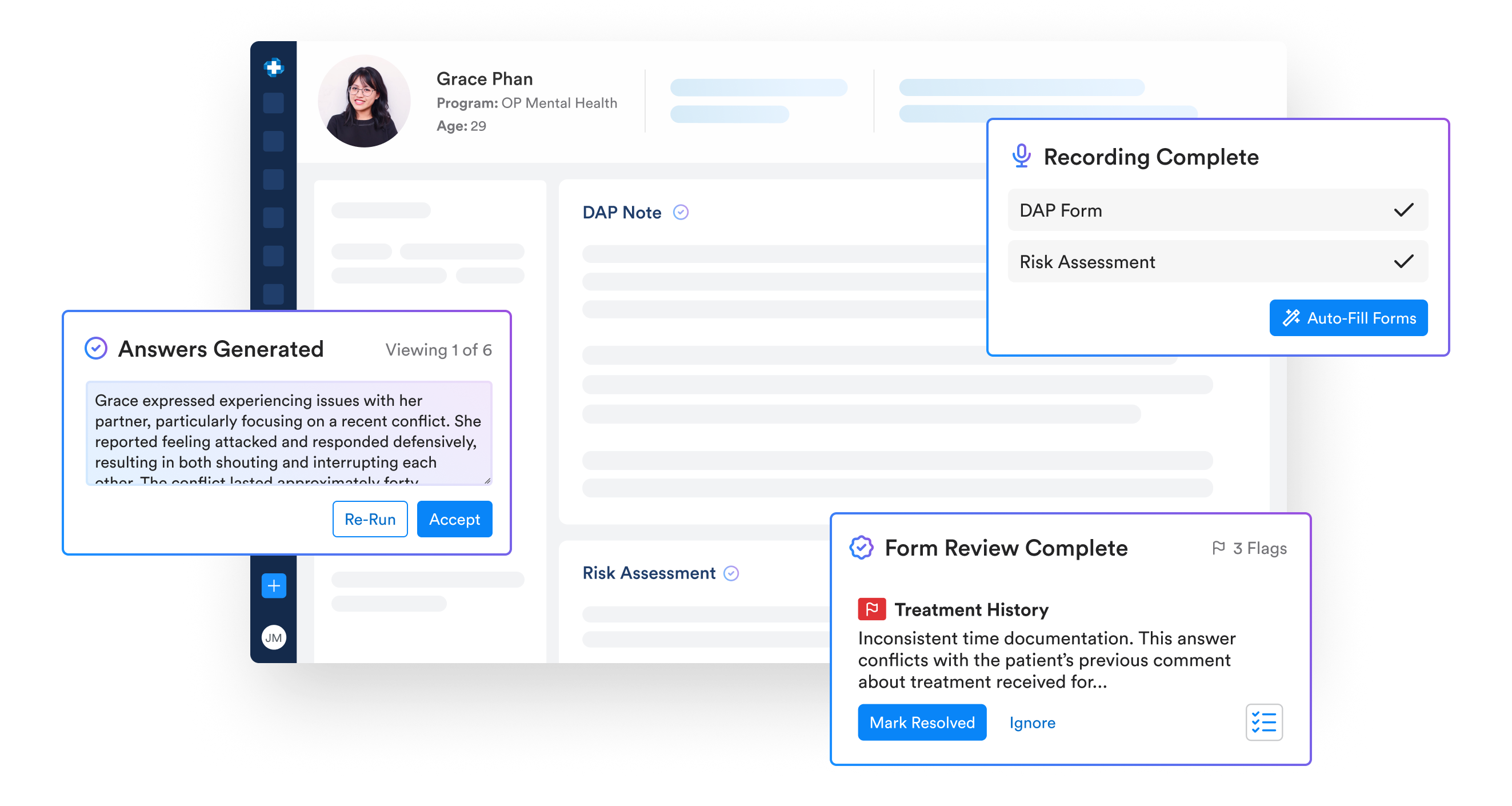Viewport: 1512px width, 806px height.
Task: Click the medical cross logo in sidebar
Action: coord(274,67)
